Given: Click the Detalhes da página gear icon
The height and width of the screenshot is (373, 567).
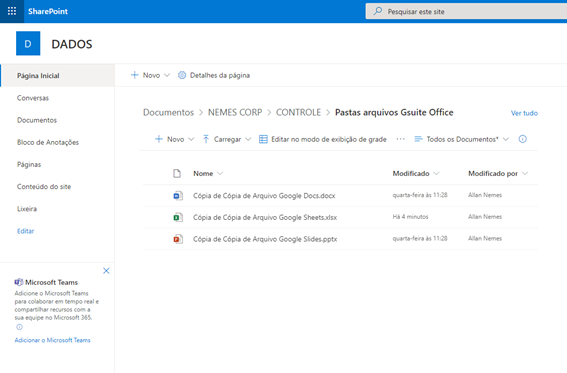Looking at the screenshot, I should click(x=182, y=75).
